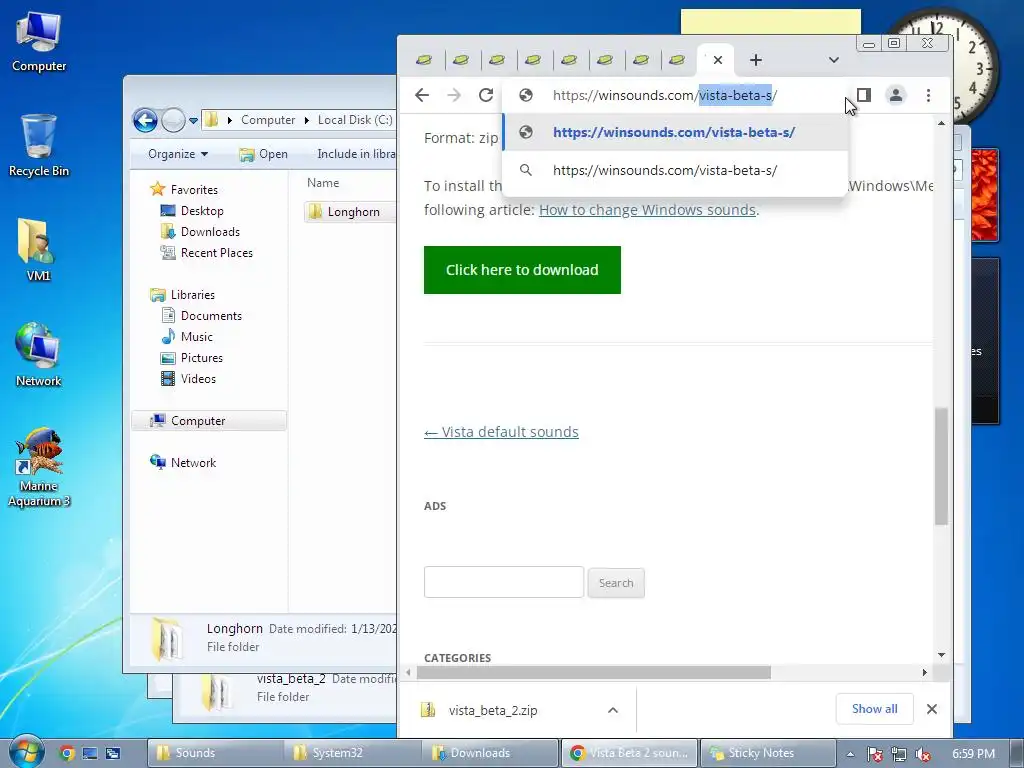
Task: Select the highlighted URL suggestion for winsounds.com/vista-beta-s/
Action: pos(675,133)
